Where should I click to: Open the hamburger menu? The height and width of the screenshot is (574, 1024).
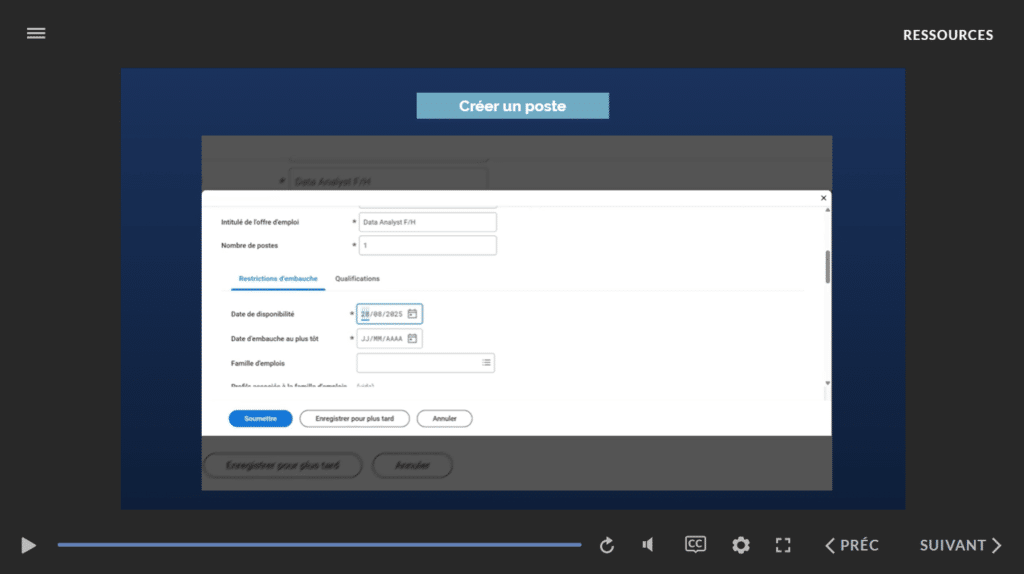pos(36,33)
